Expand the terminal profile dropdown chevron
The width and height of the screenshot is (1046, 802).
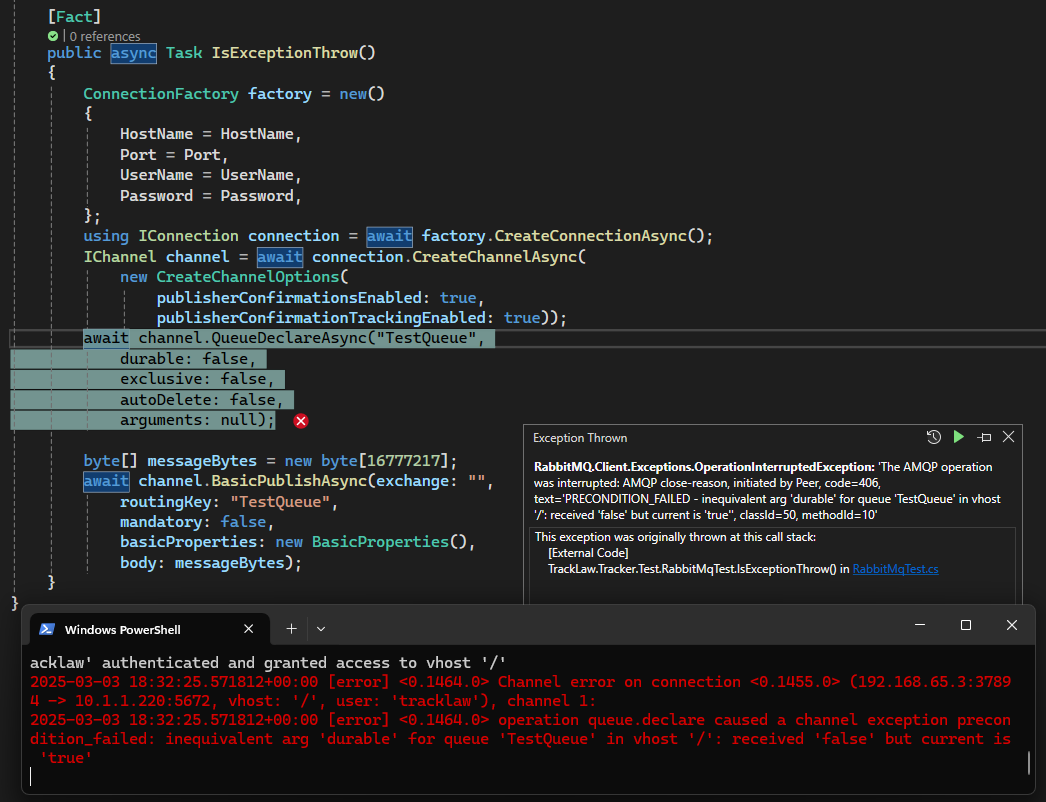(321, 629)
